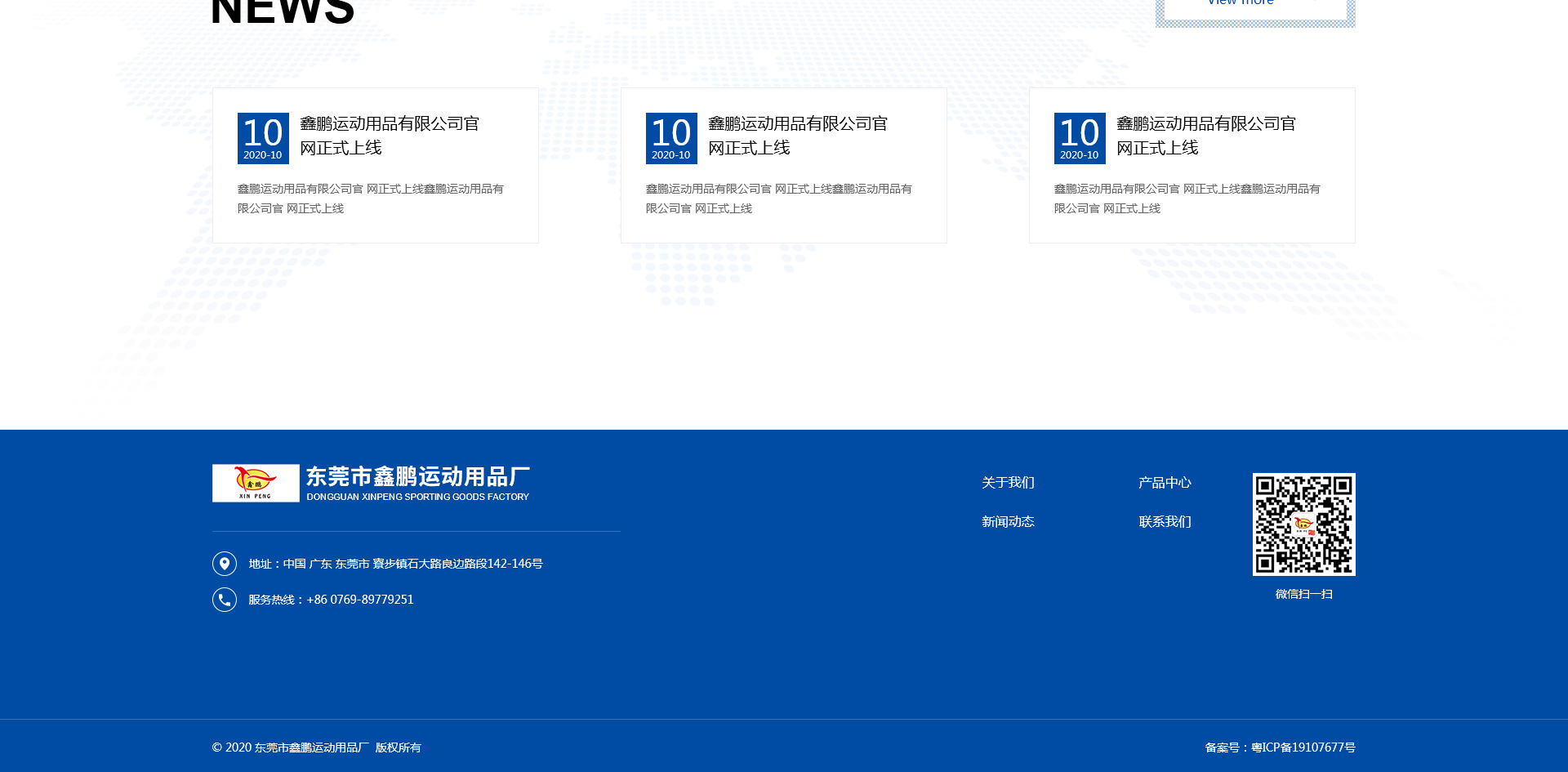Viewport: 1568px width, 772px height.
Task: Click the View more button
Action: click(1255, 7)
